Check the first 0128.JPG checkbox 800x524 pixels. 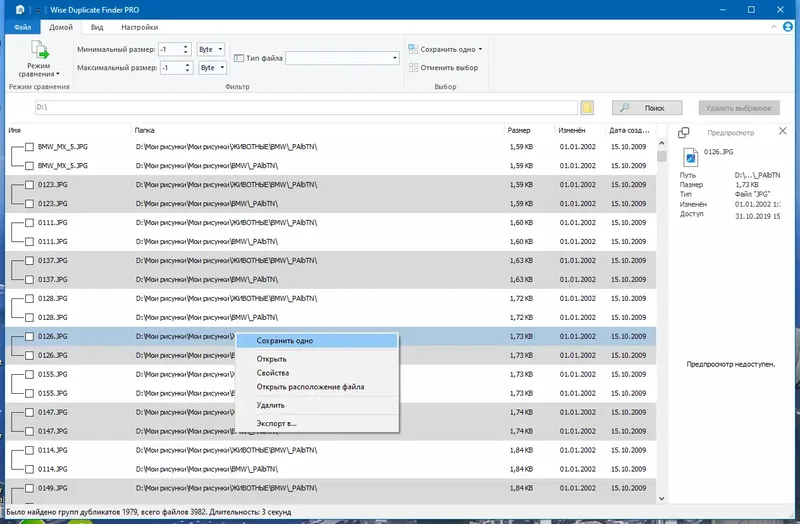[x=30, y=298]
